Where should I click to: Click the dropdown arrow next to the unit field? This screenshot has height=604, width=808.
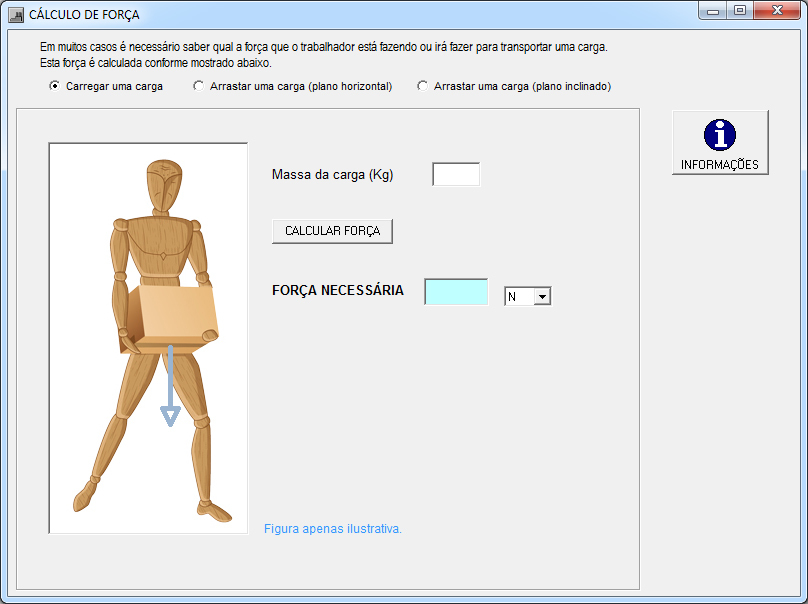(542, 295)
